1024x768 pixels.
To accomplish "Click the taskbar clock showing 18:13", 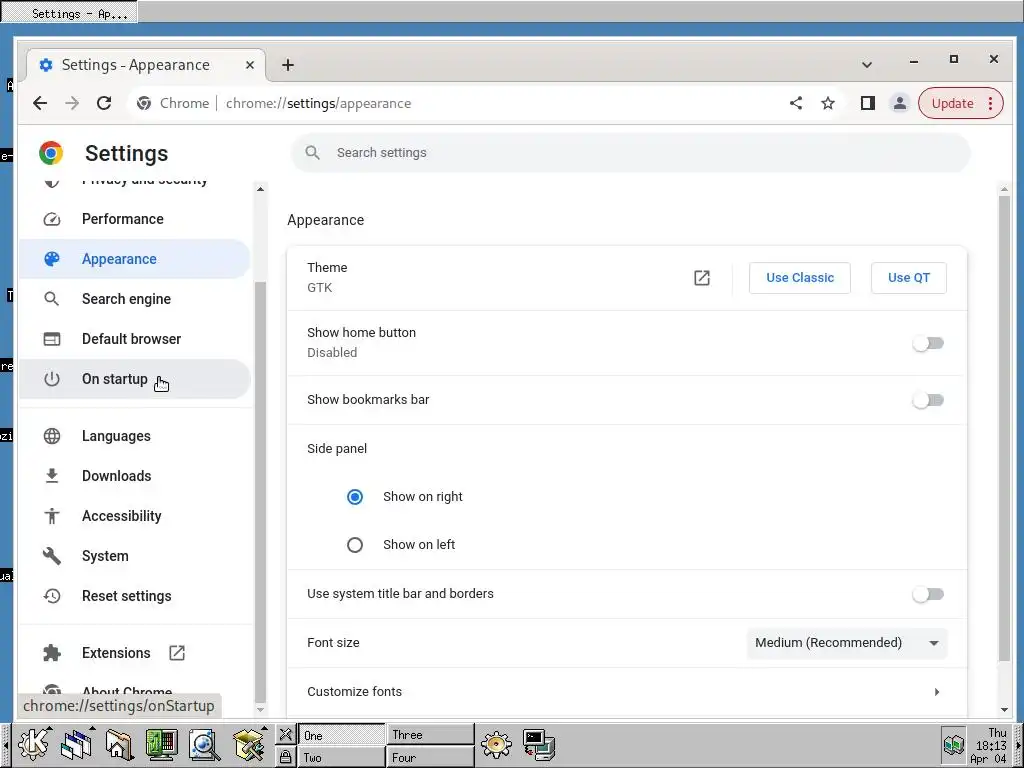I will pyautogui.click(x=989, y=745).
